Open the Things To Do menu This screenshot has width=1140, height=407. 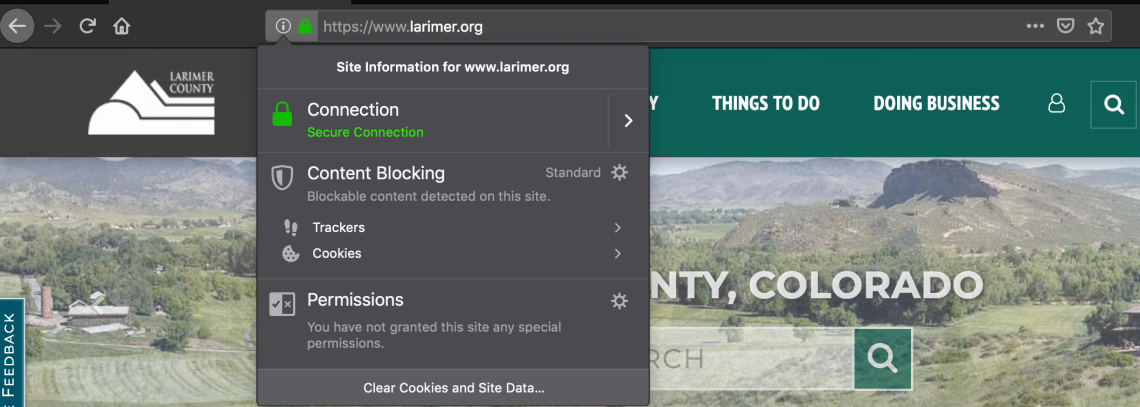[x=766, y=103]
